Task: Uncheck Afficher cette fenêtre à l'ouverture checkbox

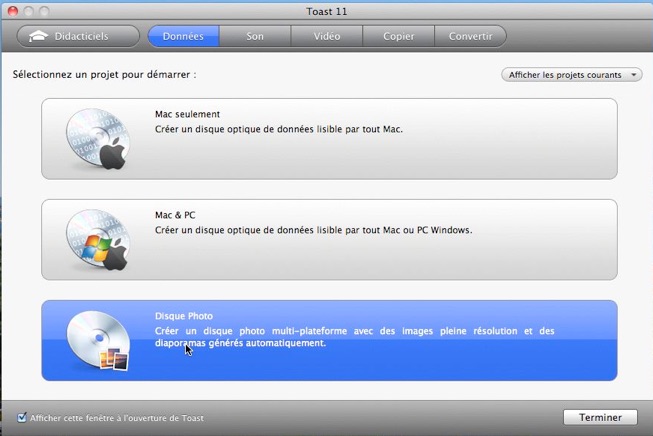Action: [x=22, y=417]
